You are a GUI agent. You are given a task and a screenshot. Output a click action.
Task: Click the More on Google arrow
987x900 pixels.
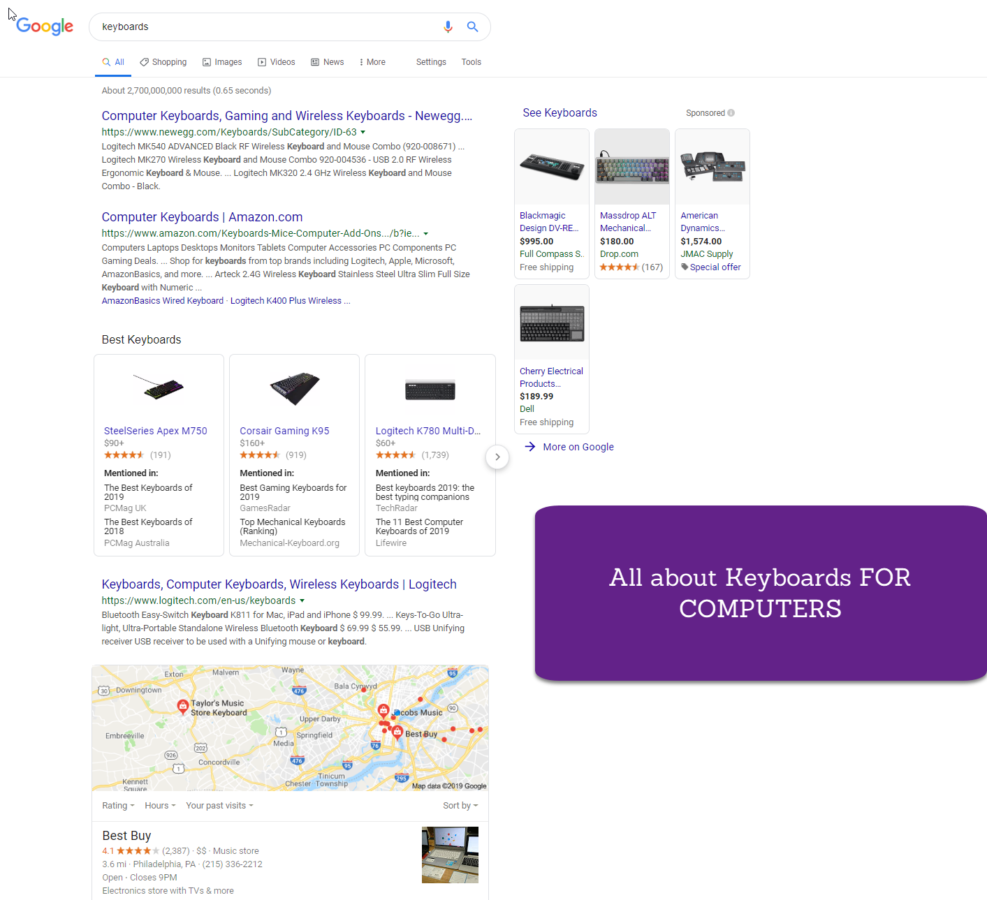pyautogui.click(x=530, y=447)
